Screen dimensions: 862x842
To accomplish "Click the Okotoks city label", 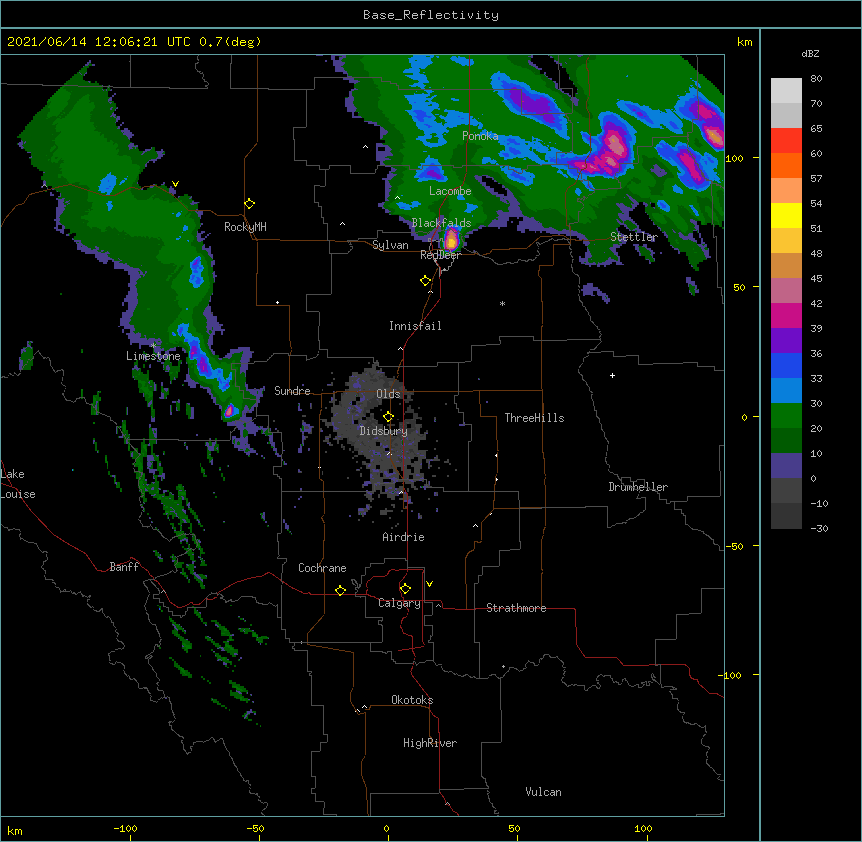I will point(412,700).
